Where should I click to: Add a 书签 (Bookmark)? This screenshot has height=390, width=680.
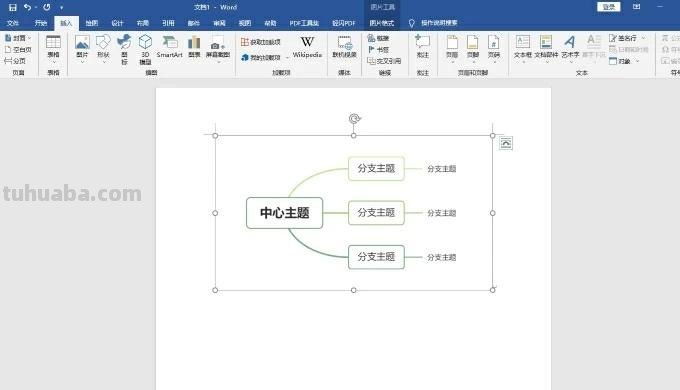coord(378,49)
